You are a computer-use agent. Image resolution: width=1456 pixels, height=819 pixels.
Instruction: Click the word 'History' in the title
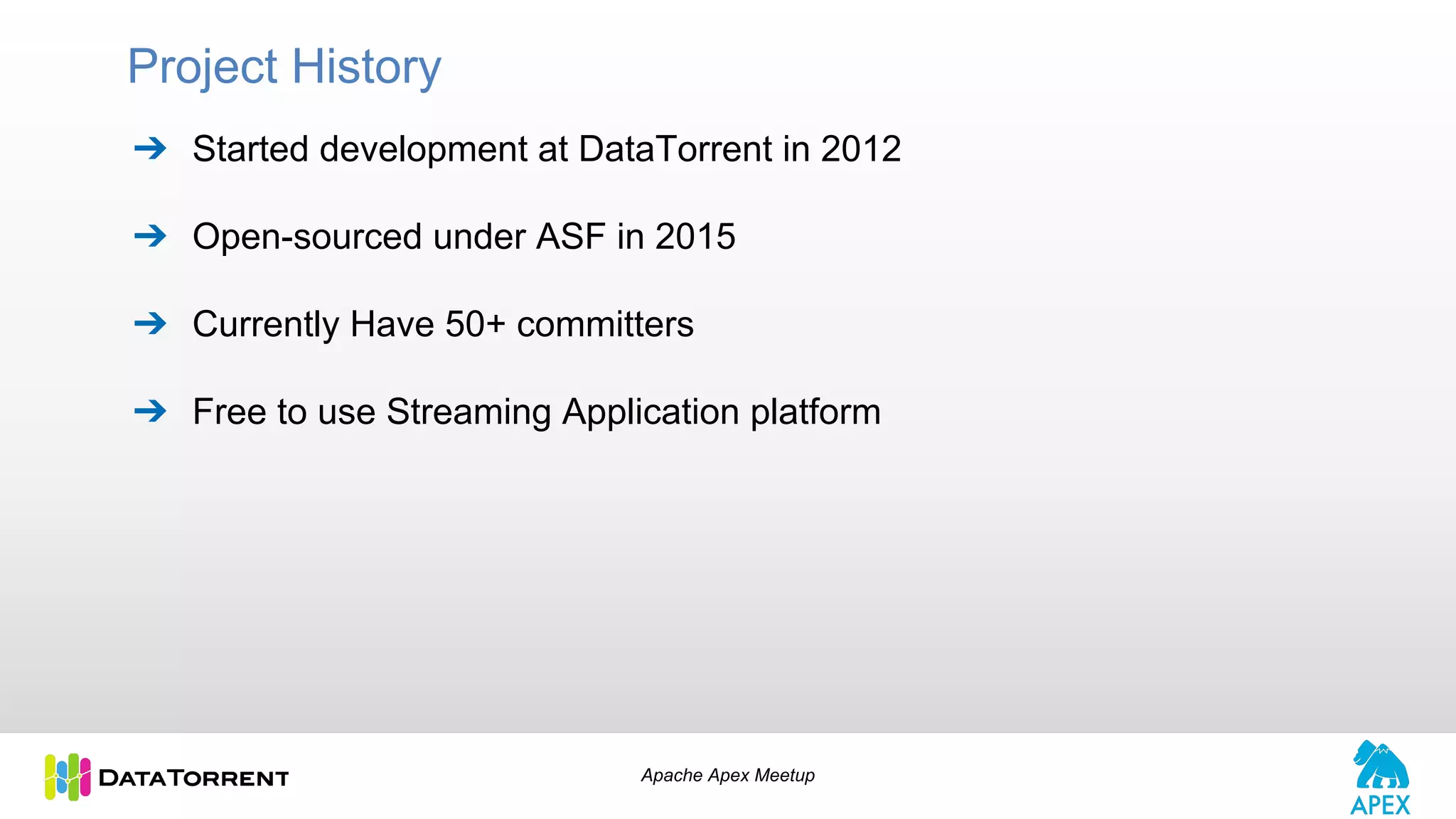tap(366, 67)
